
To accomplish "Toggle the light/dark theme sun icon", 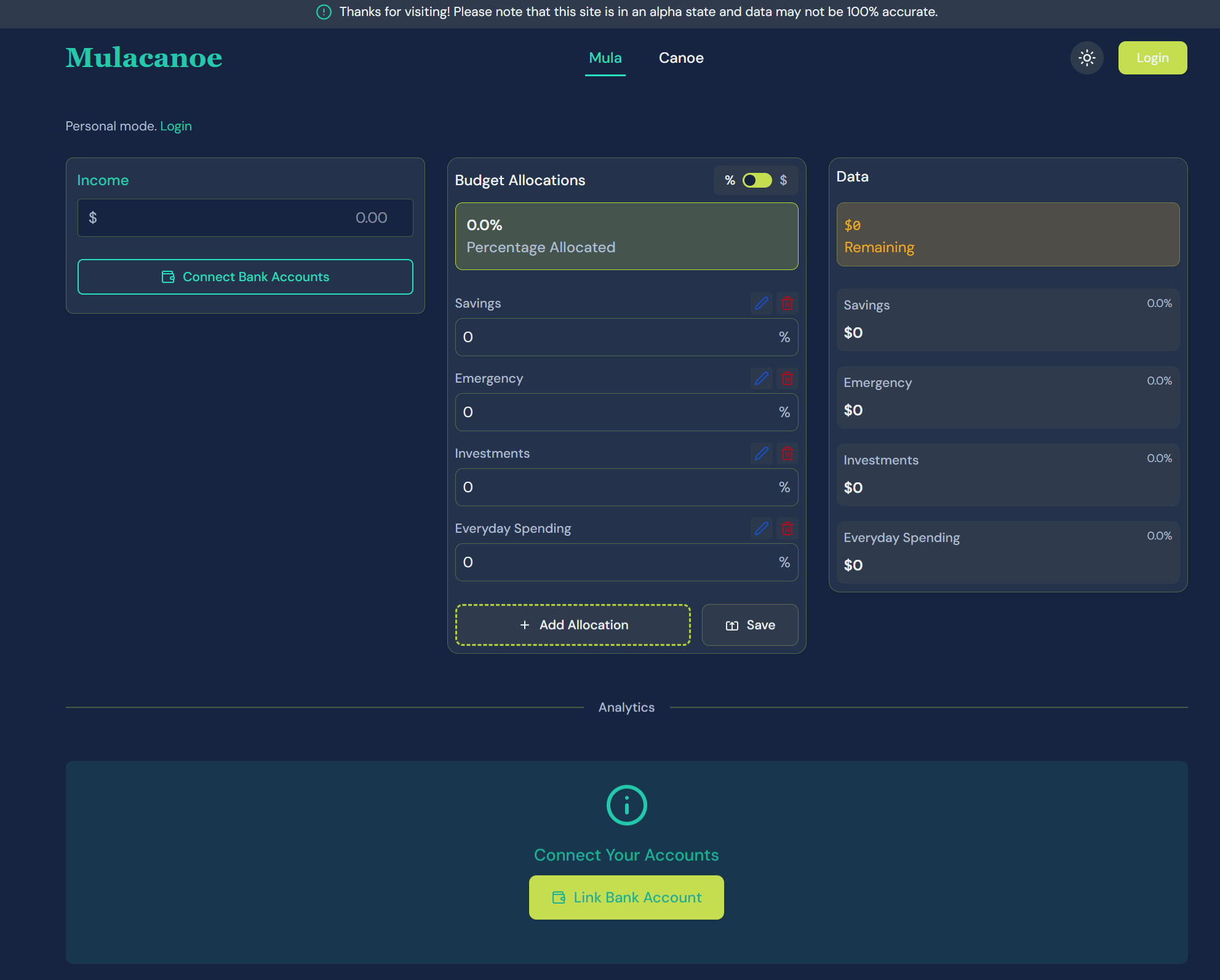I will (x=1086, y=58).
